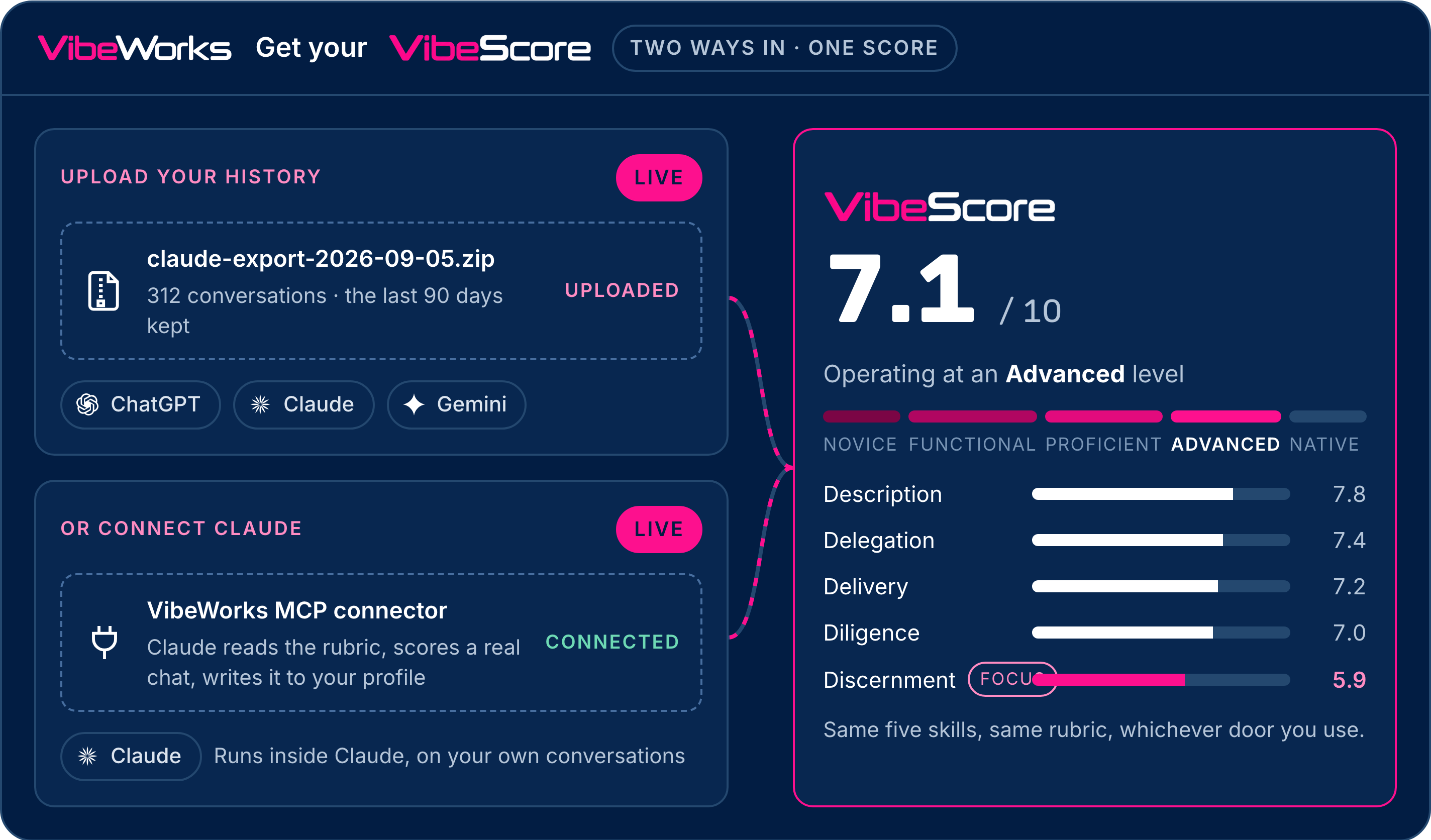The width and height of the screenshot is (1431, 840).
Task: Click the claude-export-2026-09-05.zip filename
Action: click(321, 259)
